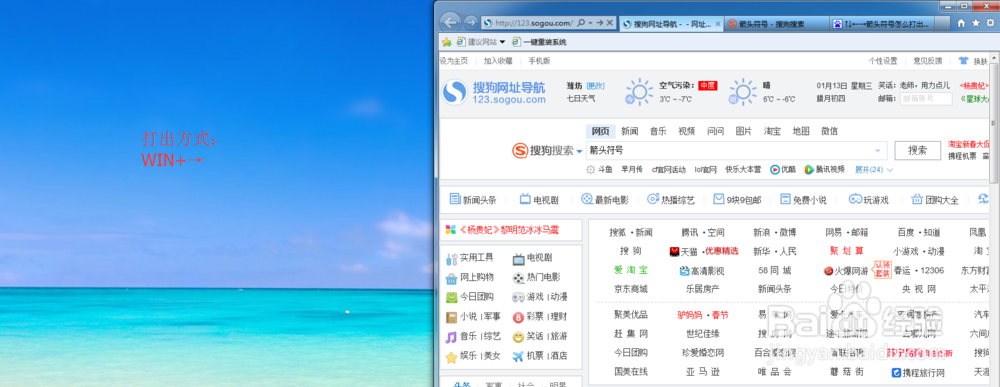This screenshot has width=1000, height=387.
Task: Select the 图片 search category tab
Action: pyautogui.click(x=744, y=131)
